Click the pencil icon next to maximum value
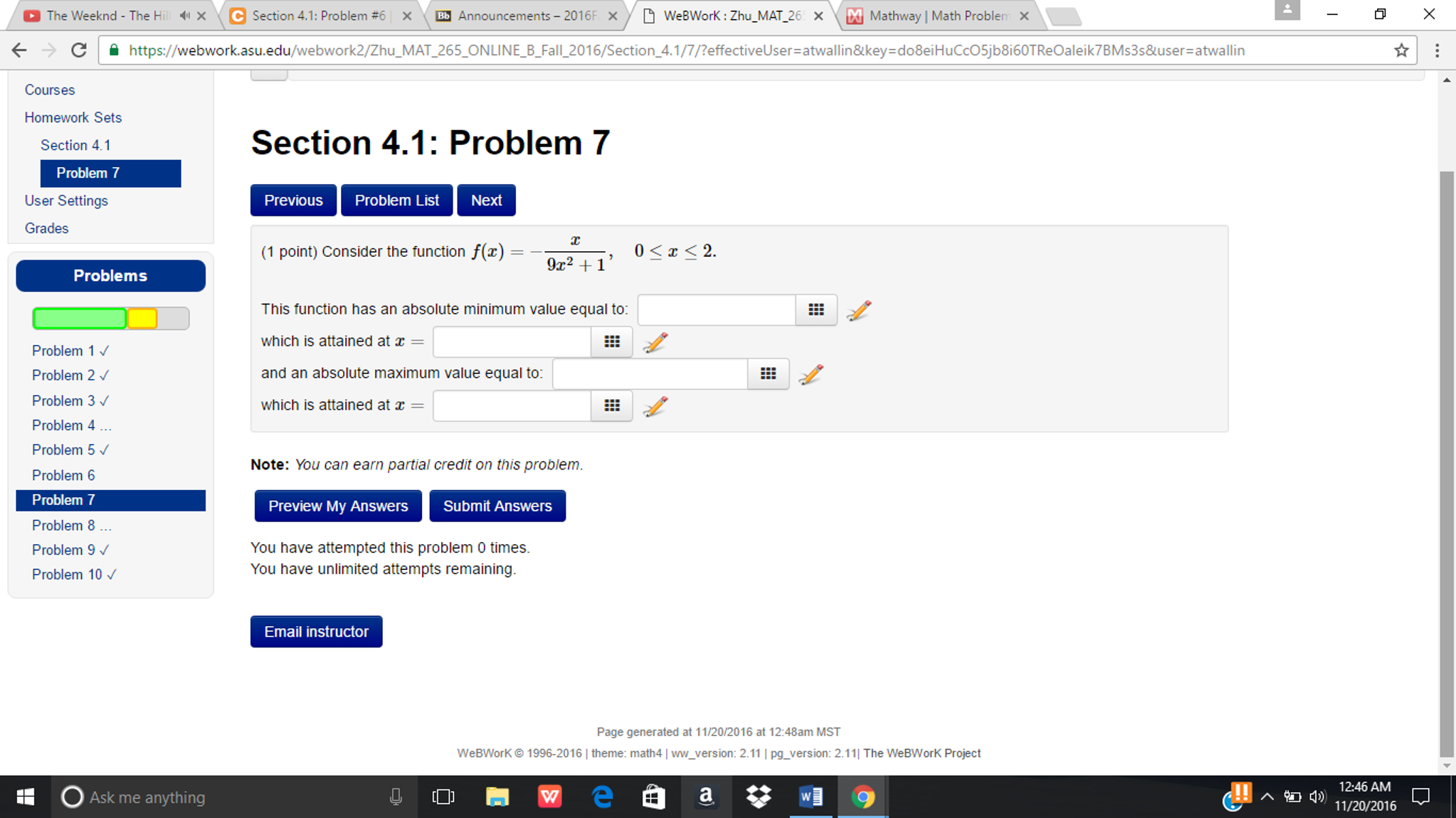The image size is (1456, 818). [x=813, y=374]
